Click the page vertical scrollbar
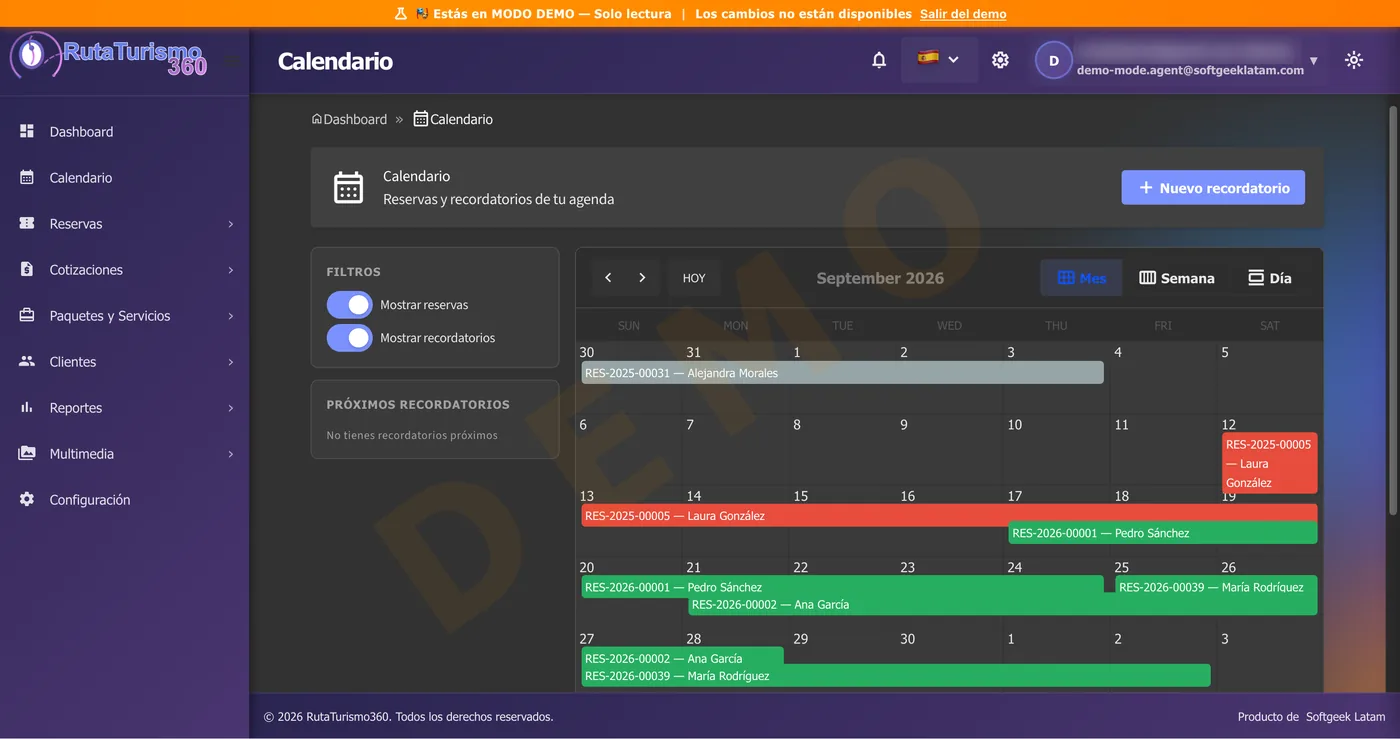Image resolution: width=1400 pixels, height=739 pixels. pyautogui.click(x=1392, y=310)
